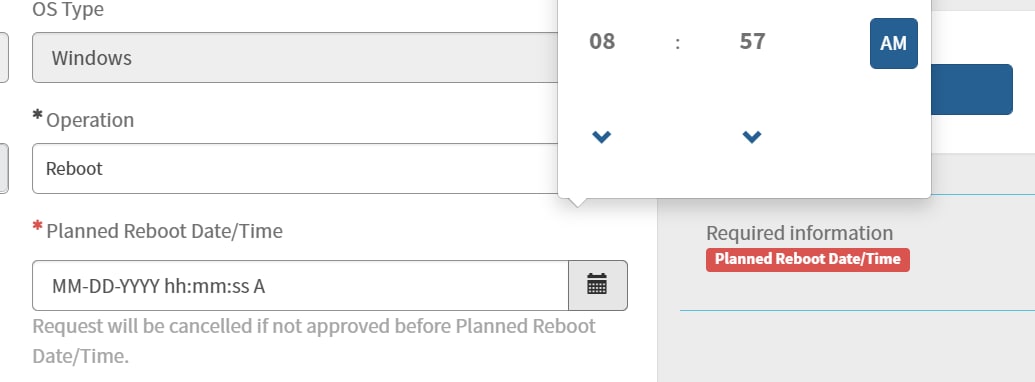Click the cut-off field left of Windows
1035x382 pixels.
coord(4,57)
